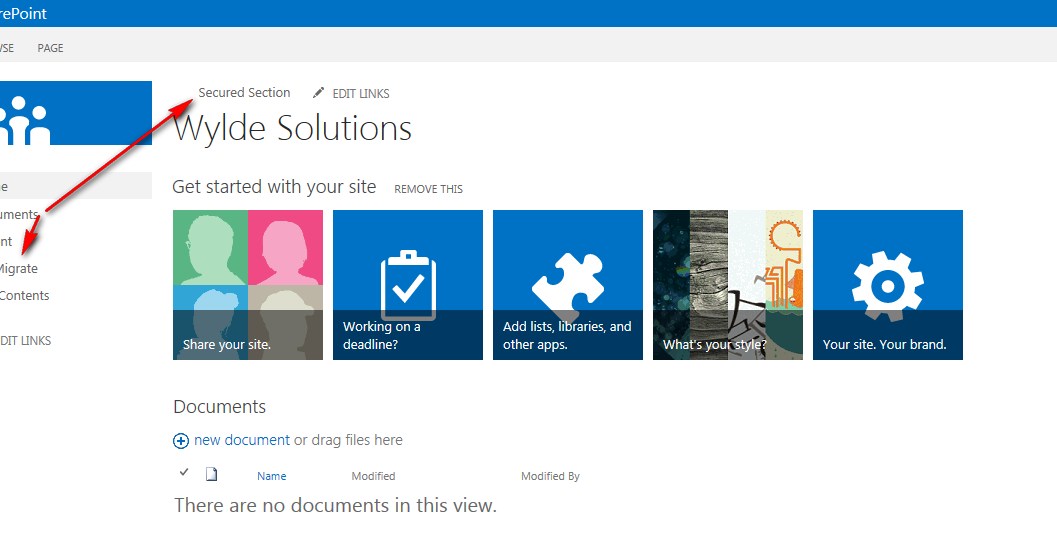Click the pencil icon beside EDIT LINKS at top
Screen dimensions: 1057x555
(318, 92)
